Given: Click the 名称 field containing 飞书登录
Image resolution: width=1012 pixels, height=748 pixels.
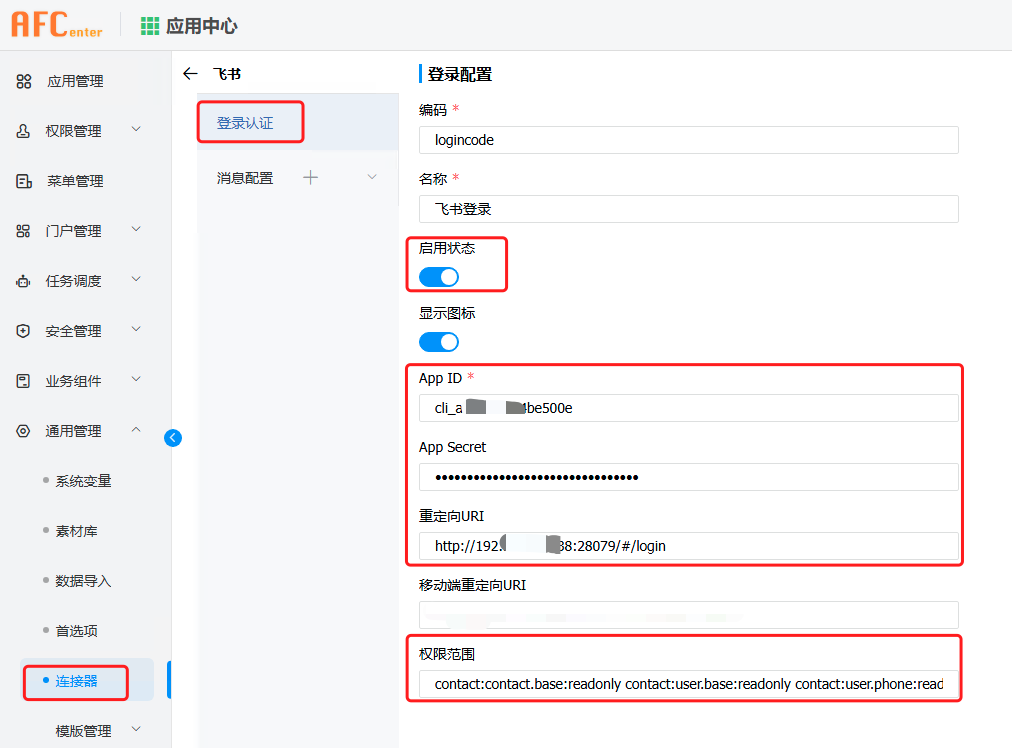Looking at the screenshot, I should point(689,209).
